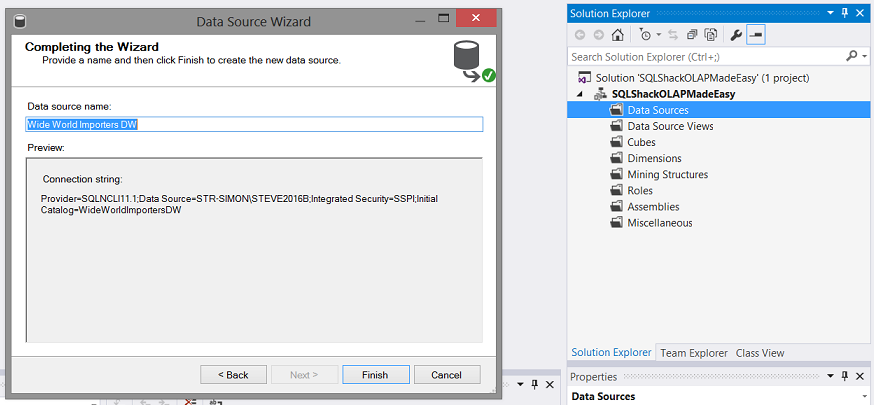Toggle auto-hide pin on Solution Explorer
The height and width of the screenshot is (405, 874).
pyautogui.click(x=845, y=13)
